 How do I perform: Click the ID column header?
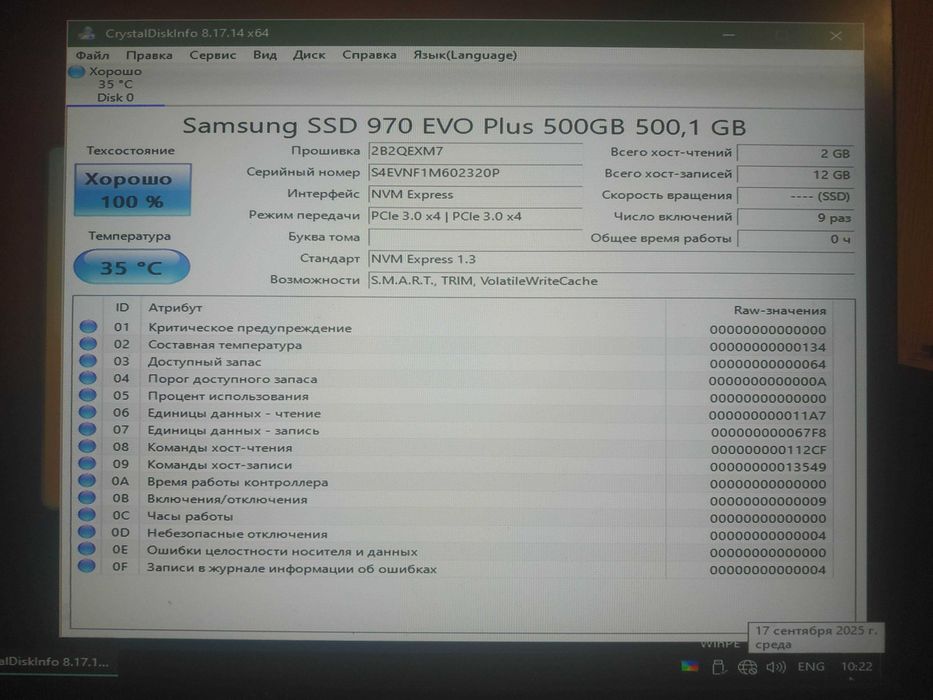[122, 308]
